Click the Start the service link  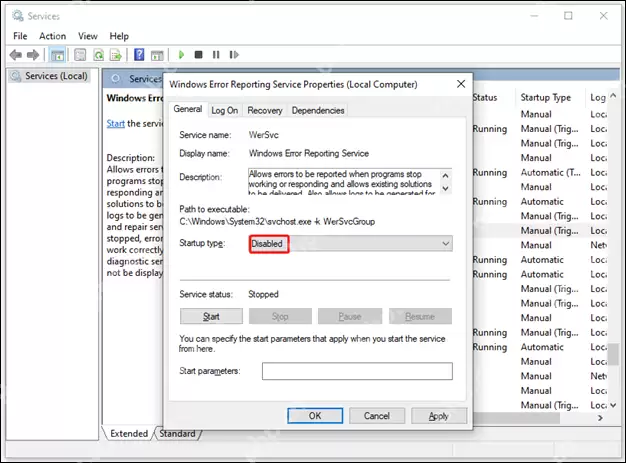[x=115, y=124]
